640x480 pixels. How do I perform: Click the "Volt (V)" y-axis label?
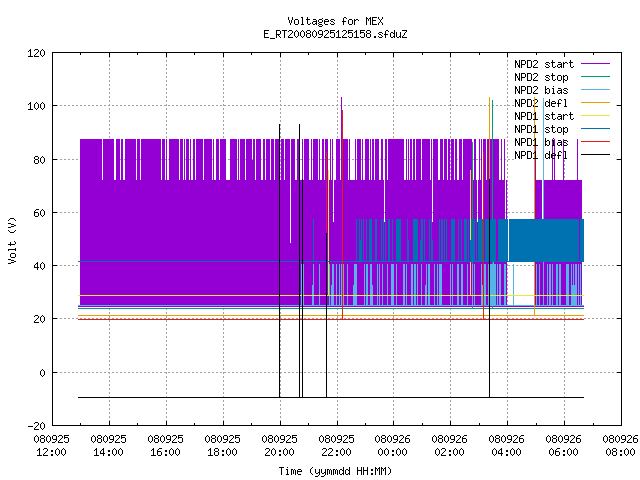pos(13,240)
